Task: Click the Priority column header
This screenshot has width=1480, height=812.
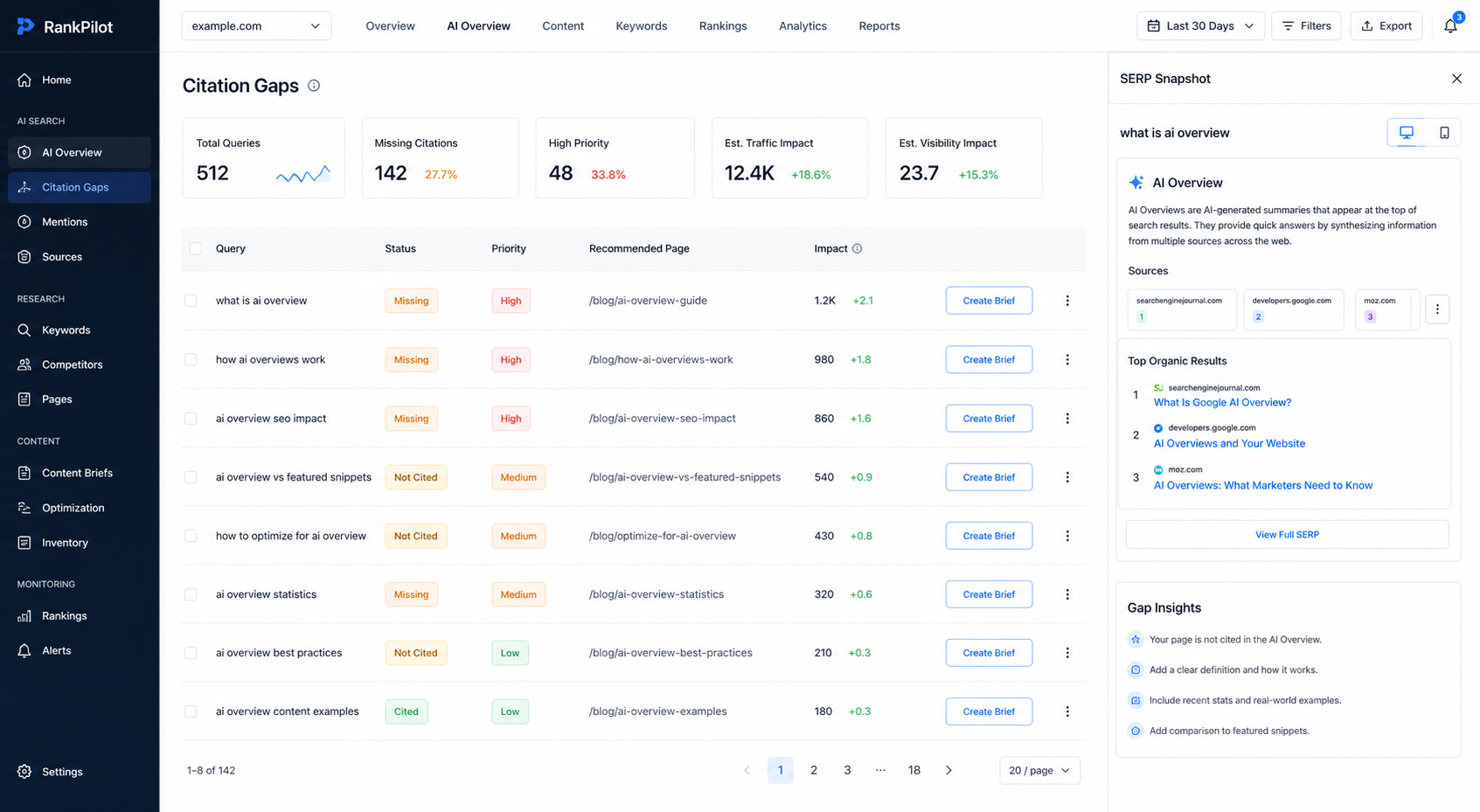Action: click(x=509, y=248)
